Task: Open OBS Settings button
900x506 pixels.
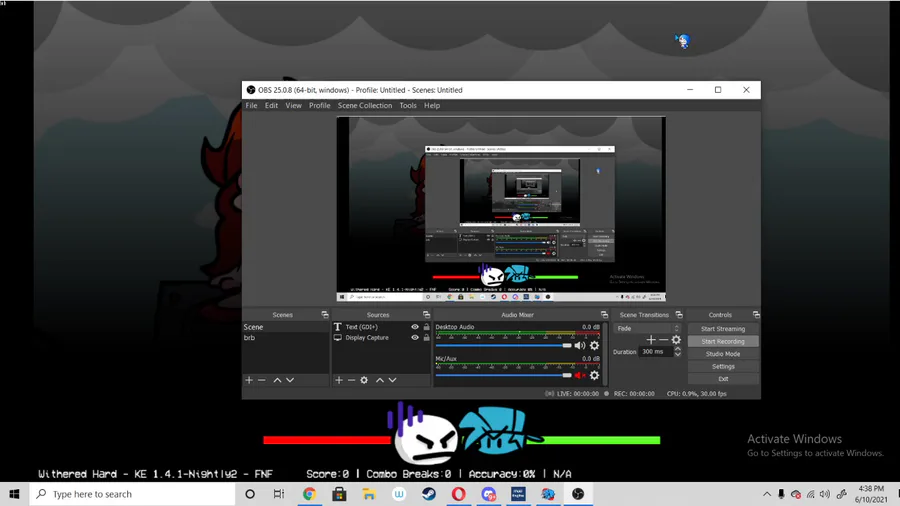Action: tap(723, 367)
